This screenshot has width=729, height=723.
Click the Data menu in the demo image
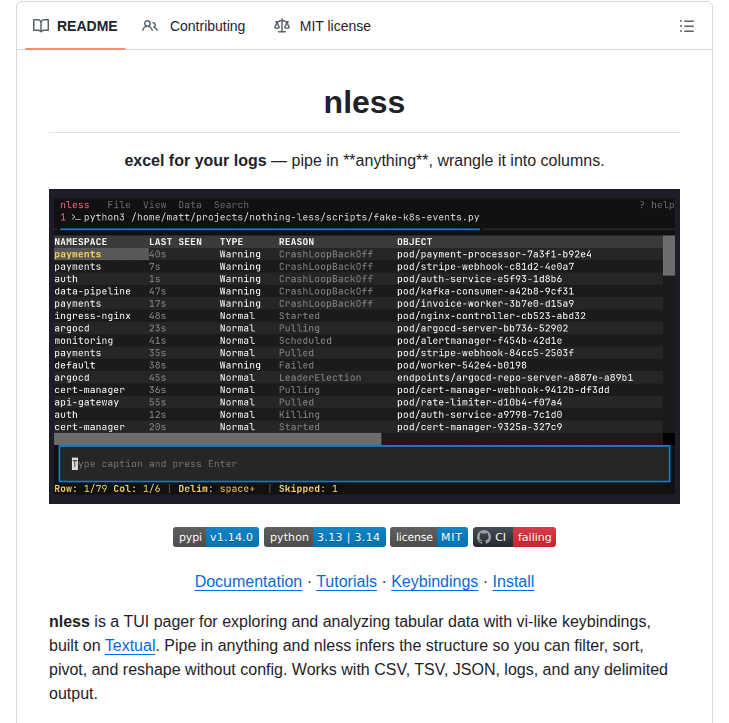(190, 205)
